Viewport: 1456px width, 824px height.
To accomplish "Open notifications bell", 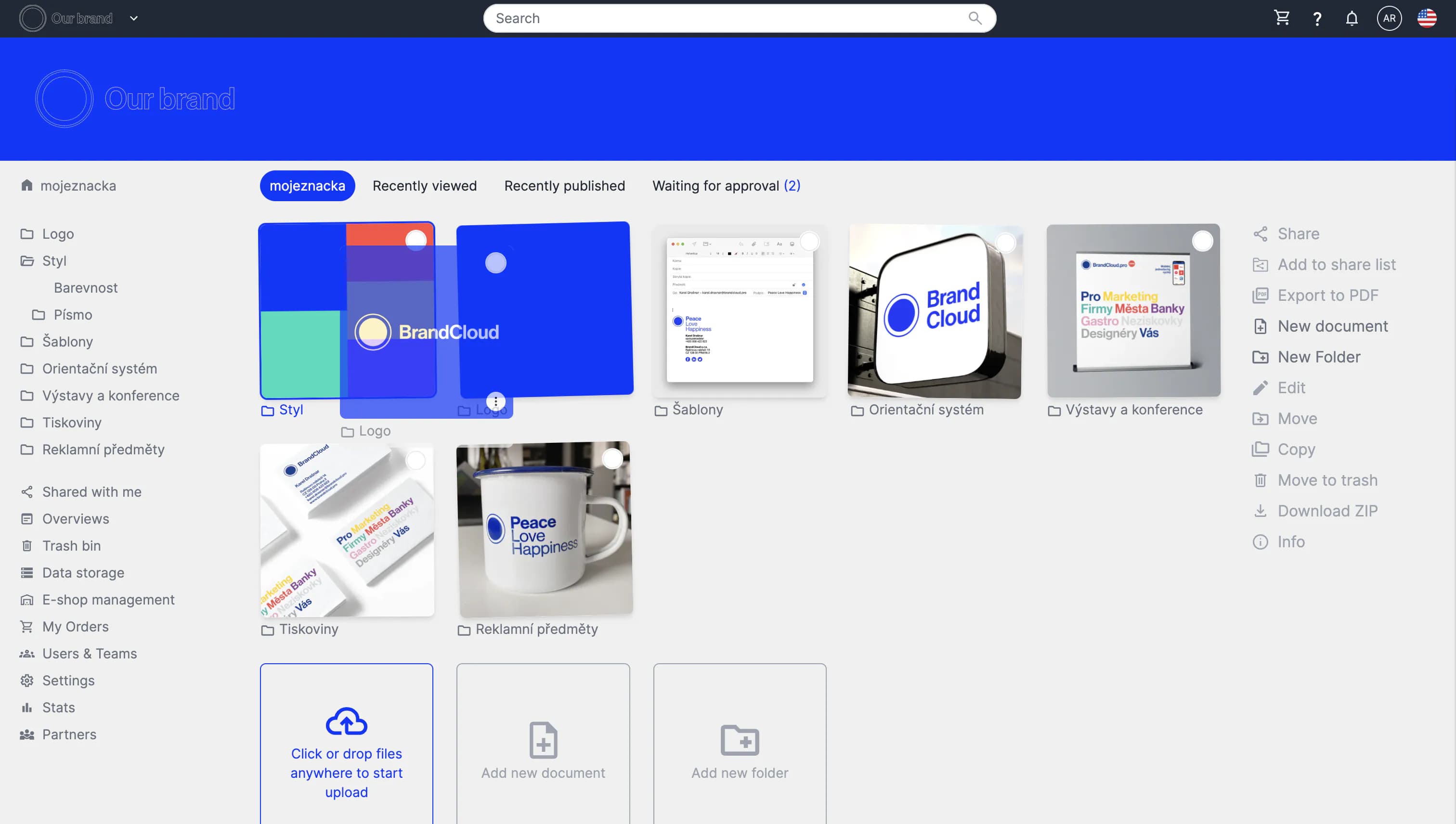I will tap(1352, 19).
